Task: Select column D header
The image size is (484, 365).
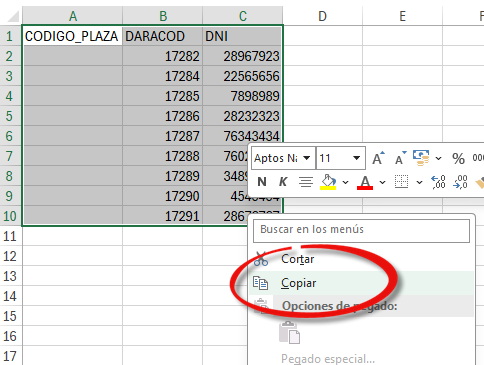Action: pyautogui.click(x=322, y=16)
